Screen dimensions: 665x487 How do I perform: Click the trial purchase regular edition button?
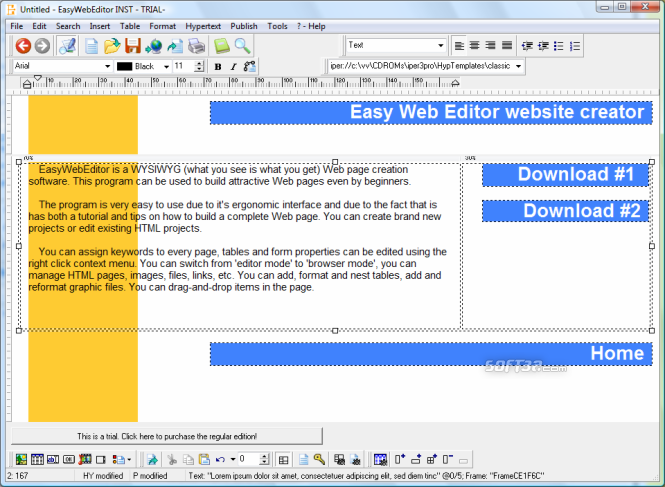[x=167, y=436]
